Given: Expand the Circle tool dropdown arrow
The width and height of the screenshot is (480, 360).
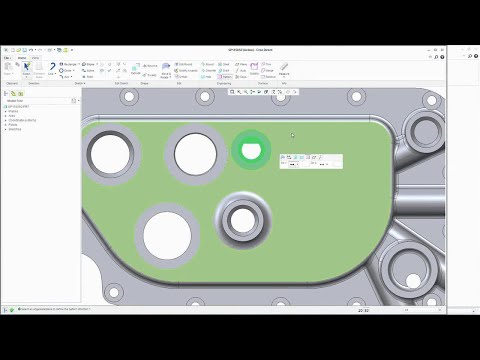Looking at the screenshot, I should (x=74, y=71).
